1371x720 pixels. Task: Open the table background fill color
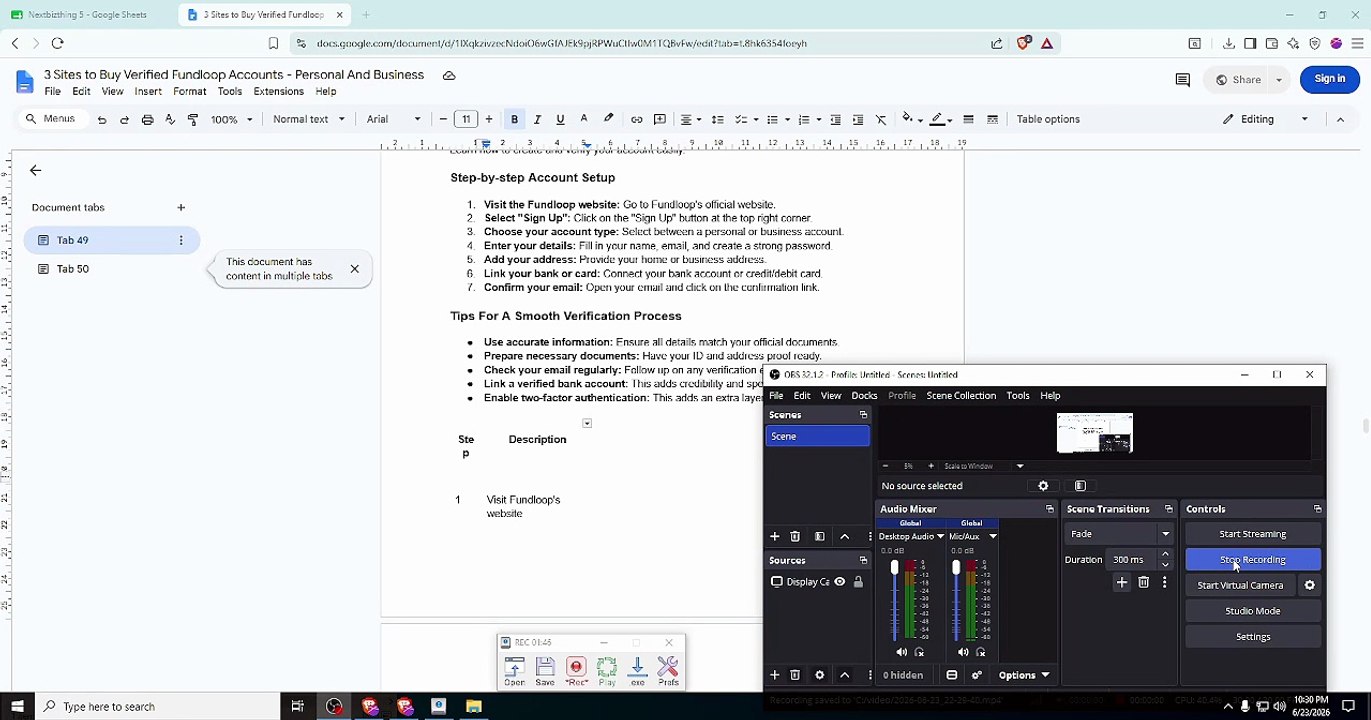point(911,119)
